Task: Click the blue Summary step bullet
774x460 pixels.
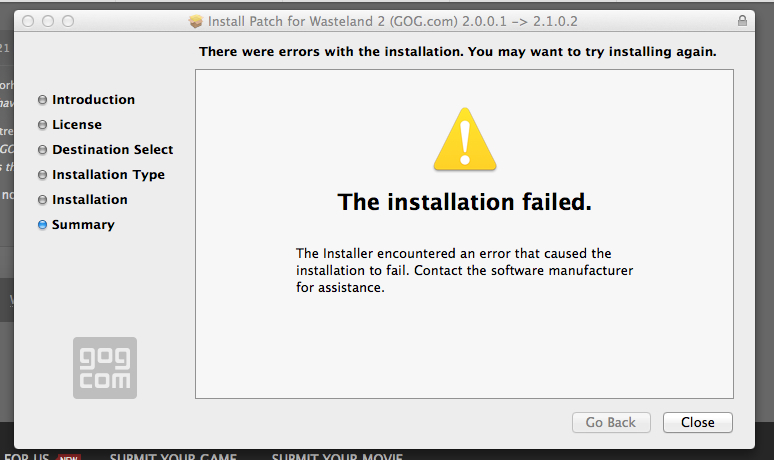Action: coord(42,225)
